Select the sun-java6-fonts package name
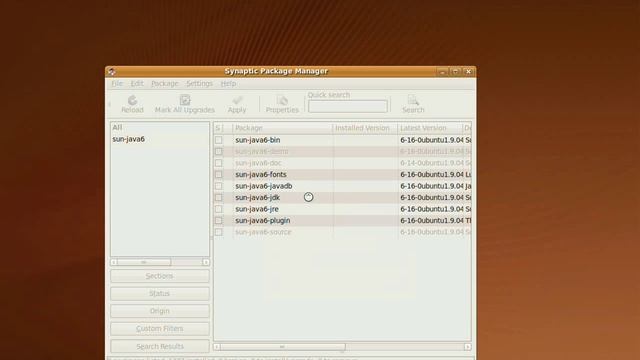The height and width of the screenshot is (360, 640). pyautogui.click(x=261, y=174)
